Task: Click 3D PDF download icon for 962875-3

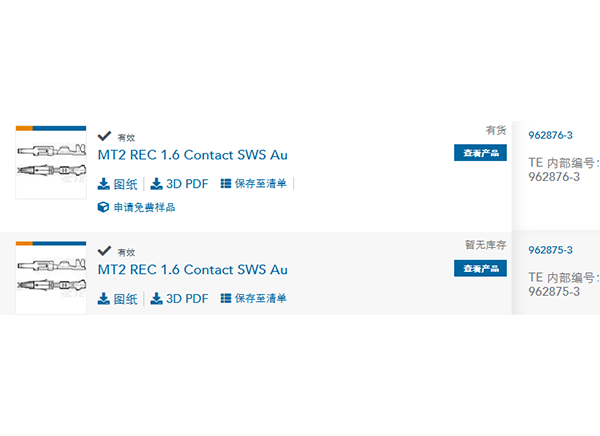Action: tap(156, 299)
